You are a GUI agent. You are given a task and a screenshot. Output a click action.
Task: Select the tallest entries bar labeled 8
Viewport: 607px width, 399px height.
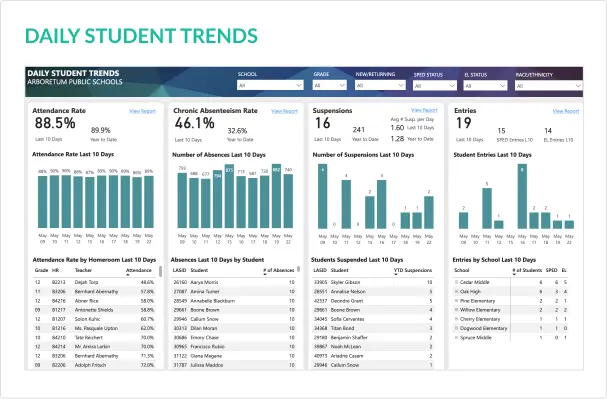pyautogui.click(x=522, y=196)
